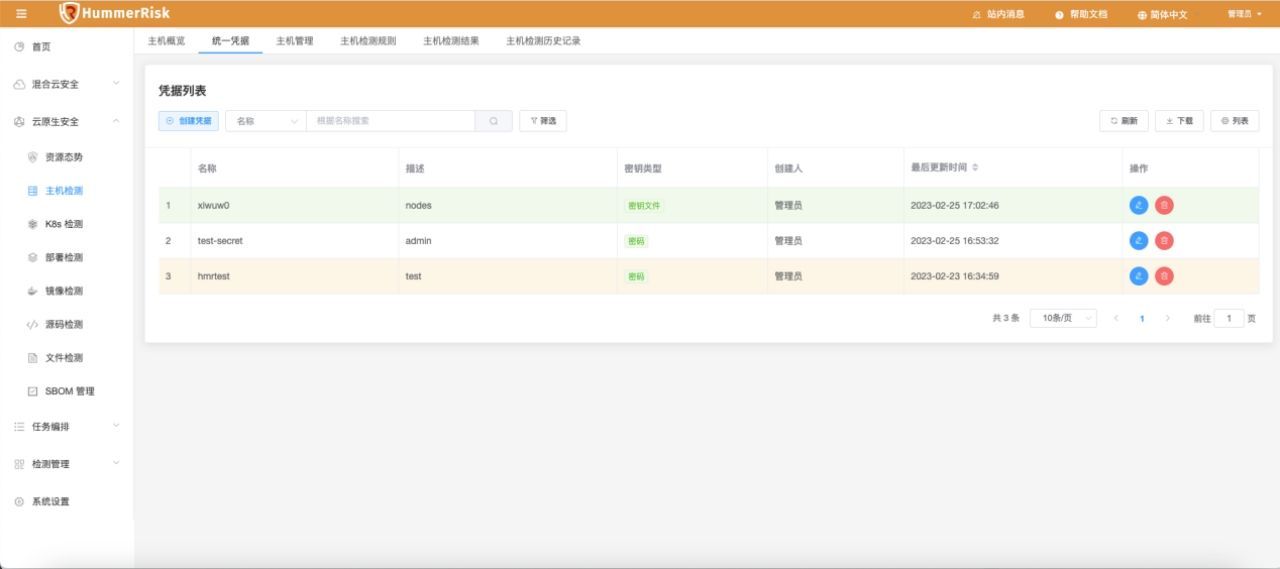Click the 筛选 filter button
The image size is (1280, 569).
tap(543, 121)
